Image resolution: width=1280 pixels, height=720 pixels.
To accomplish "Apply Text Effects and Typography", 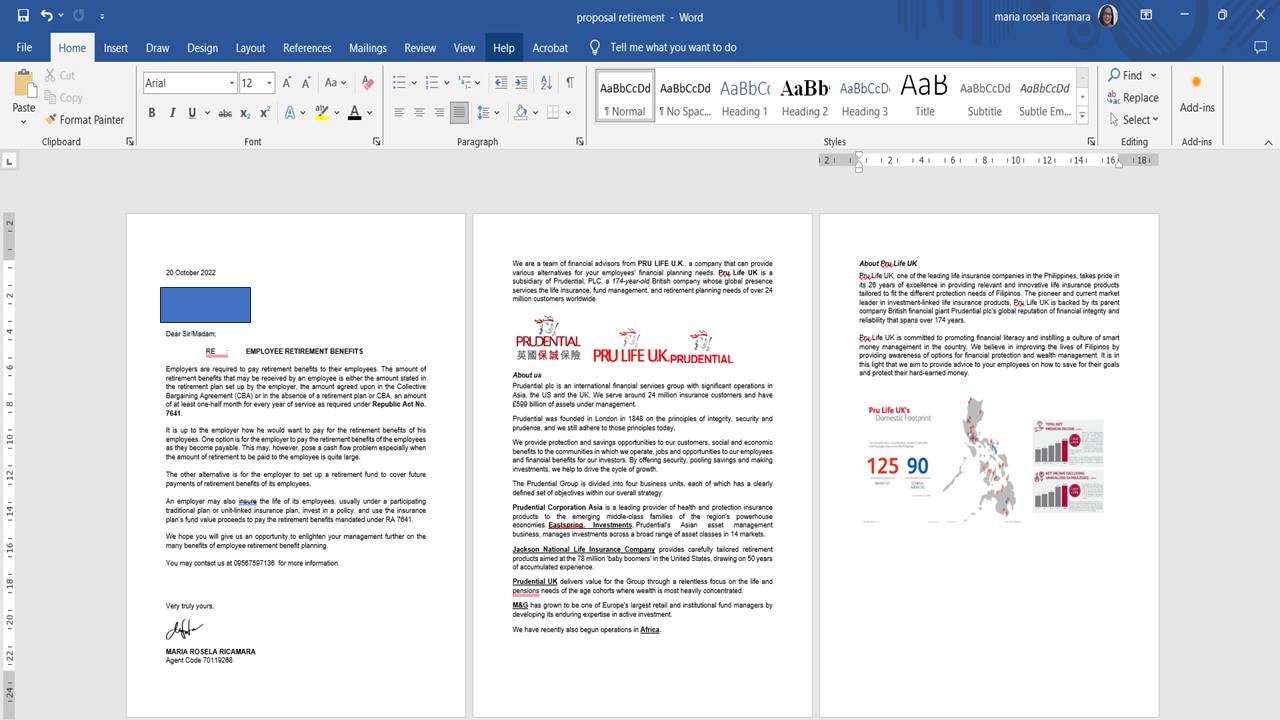I will [291, 113].
